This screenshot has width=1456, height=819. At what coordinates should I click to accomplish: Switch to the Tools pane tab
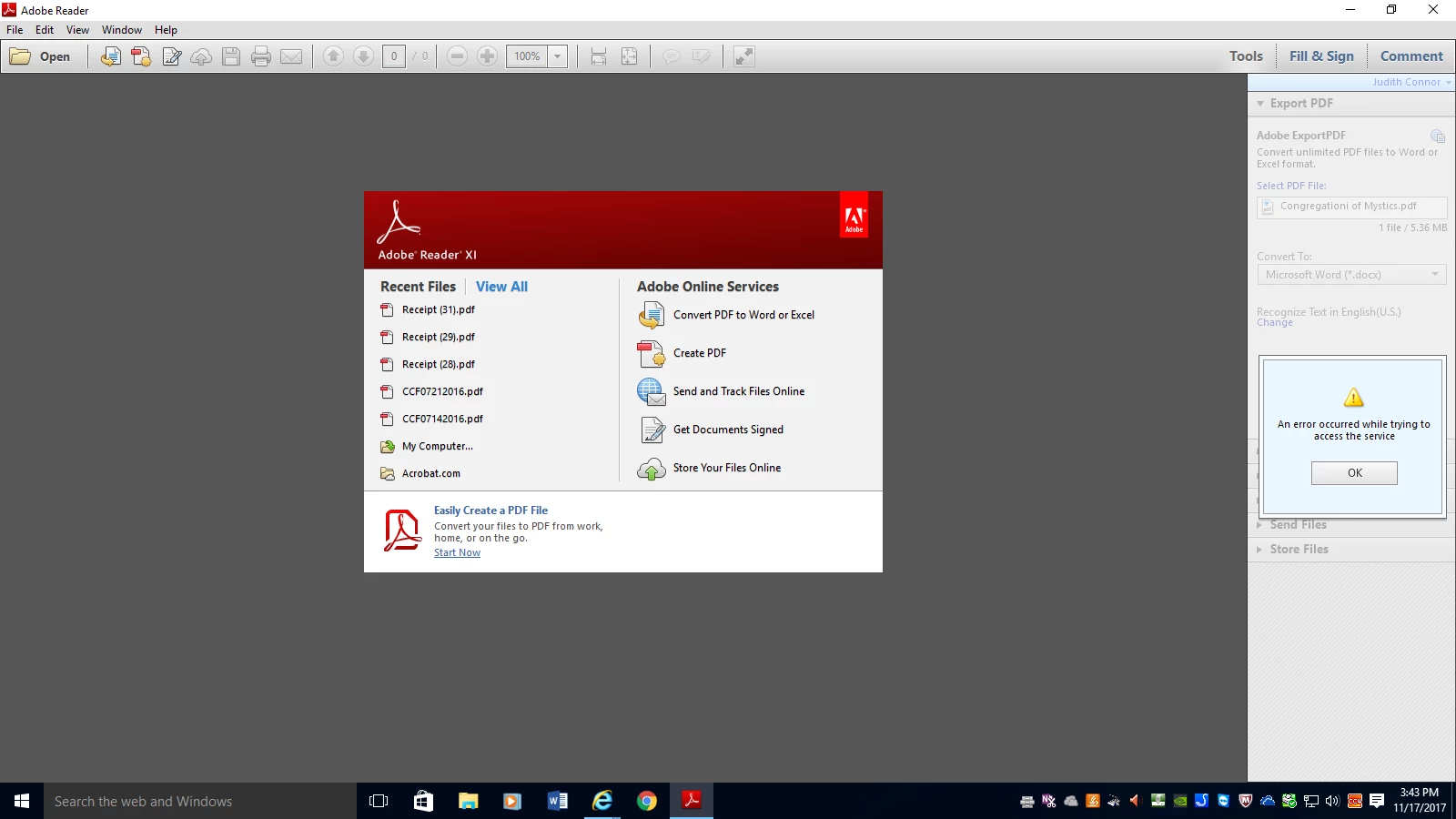[1246, 56]
